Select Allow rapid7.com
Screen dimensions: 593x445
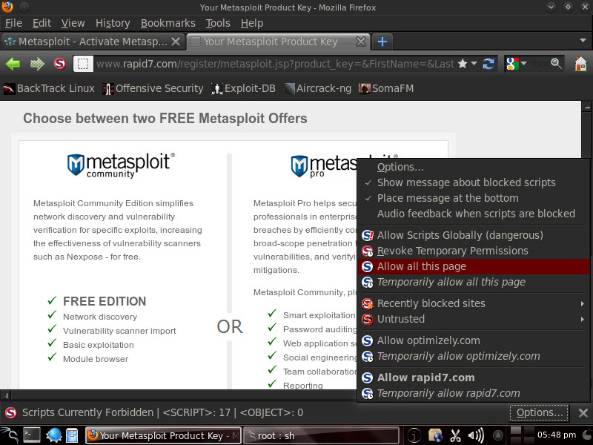(473, 377)
